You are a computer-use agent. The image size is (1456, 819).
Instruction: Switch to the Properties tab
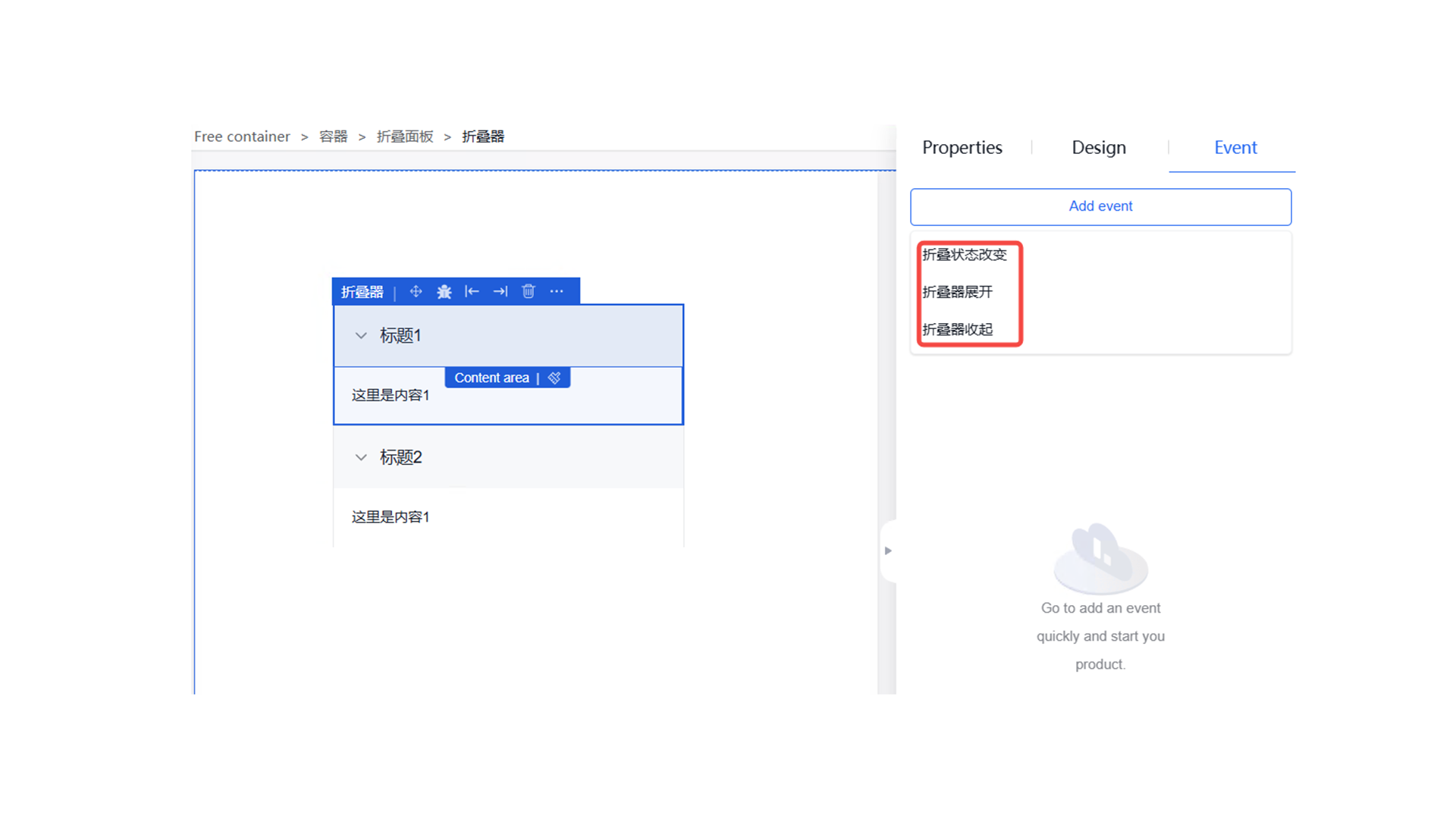[x=962, y=147]
